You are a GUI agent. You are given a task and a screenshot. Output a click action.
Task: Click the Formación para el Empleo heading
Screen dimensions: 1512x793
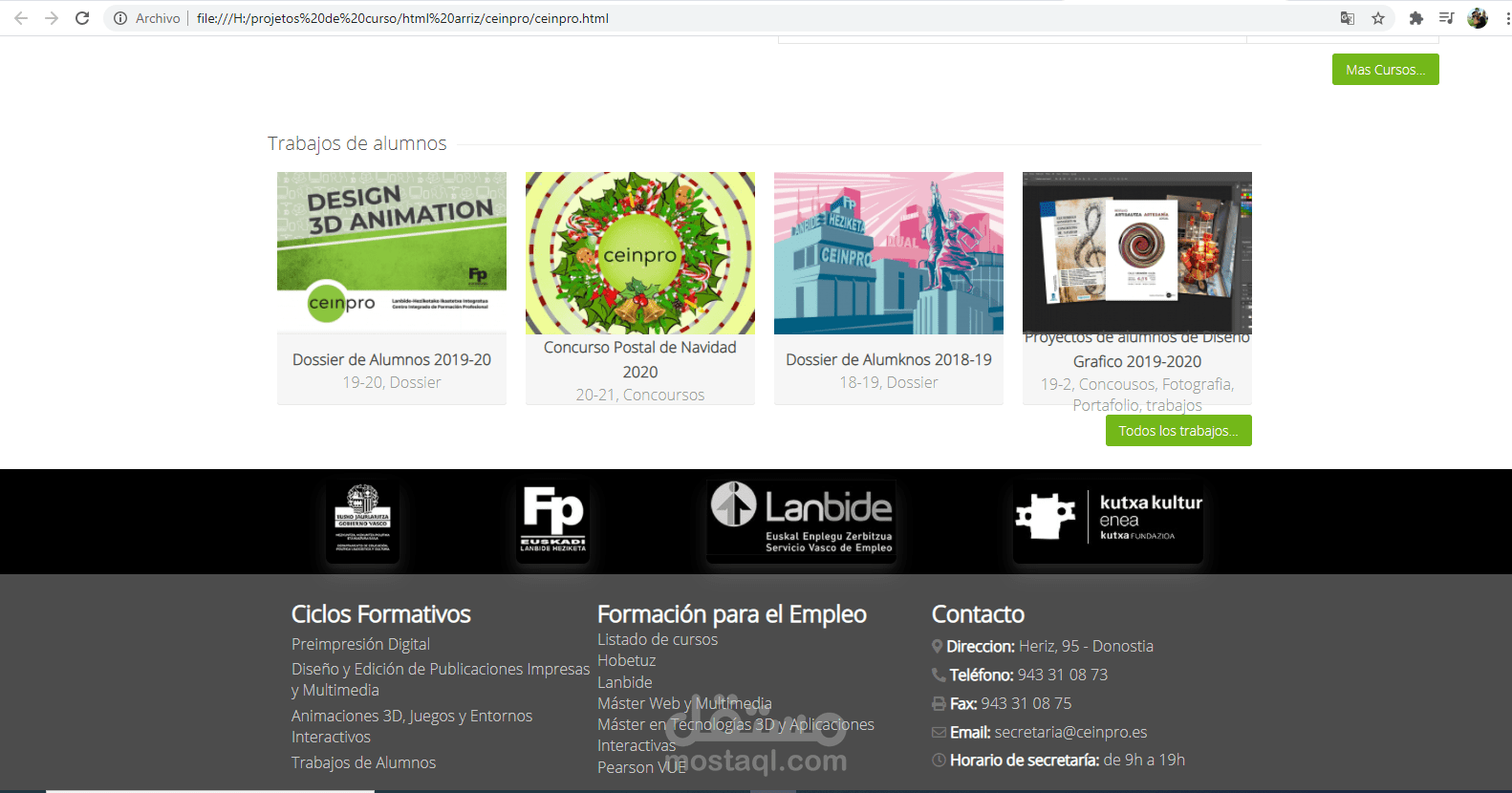[732, 613]
